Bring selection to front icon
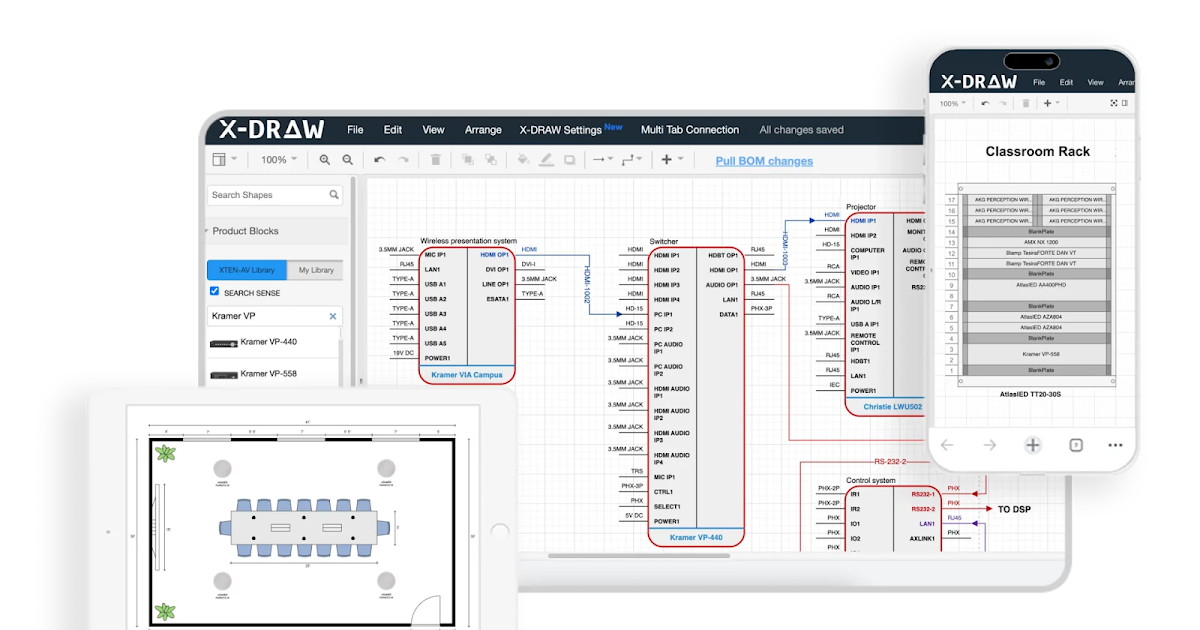Viewport: 1200px width, 630px height. 468,160
